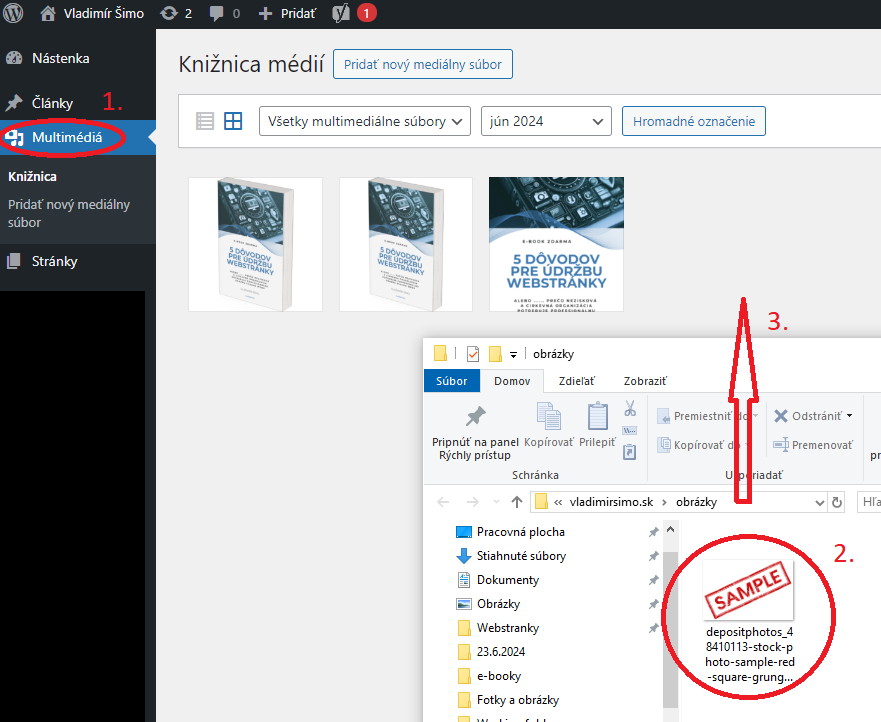The width and height of the screenshot is (881, 722).
Task: Expand the Odstrániť dropdown arrow
Action: [849, 416]
